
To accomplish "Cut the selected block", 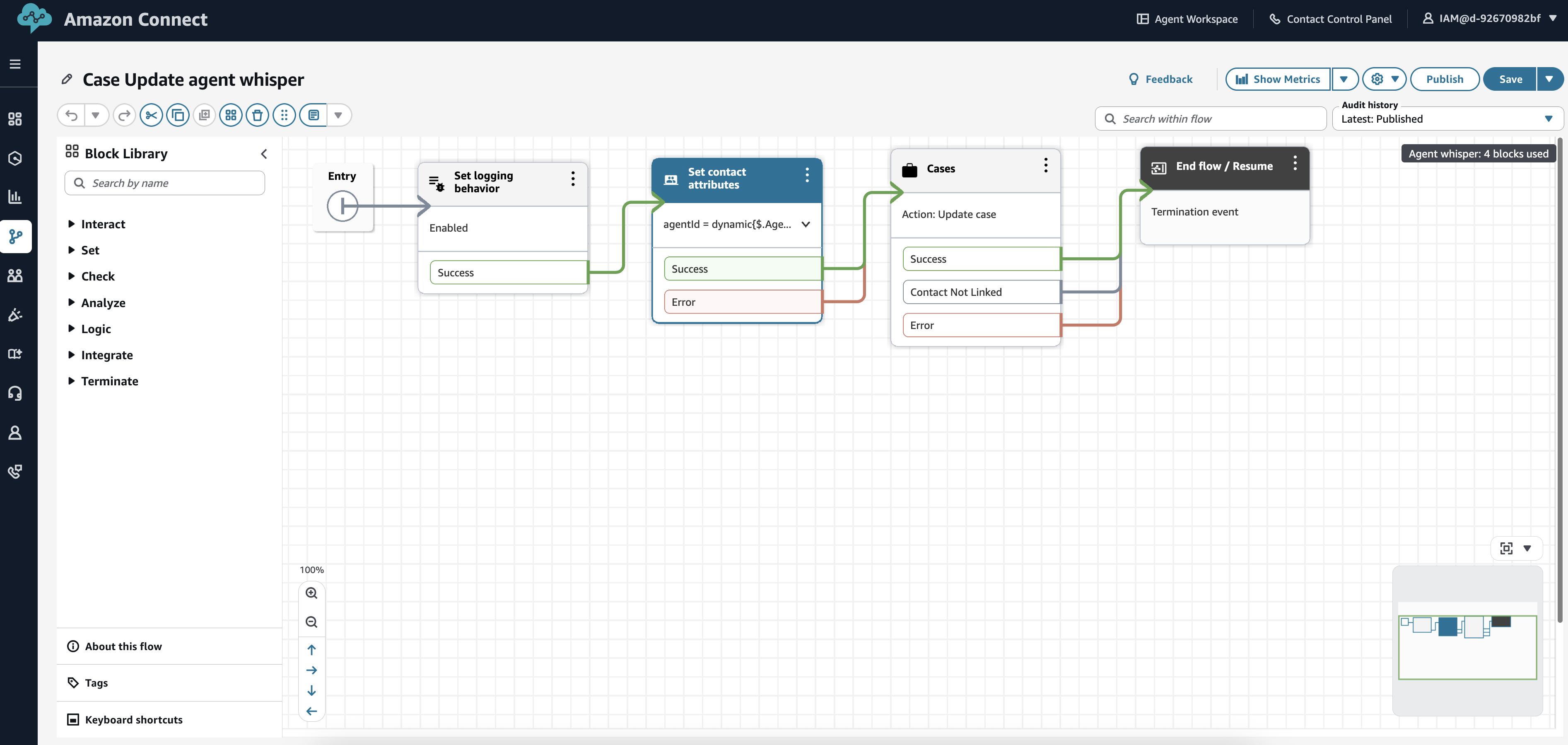I will point(151,114).
